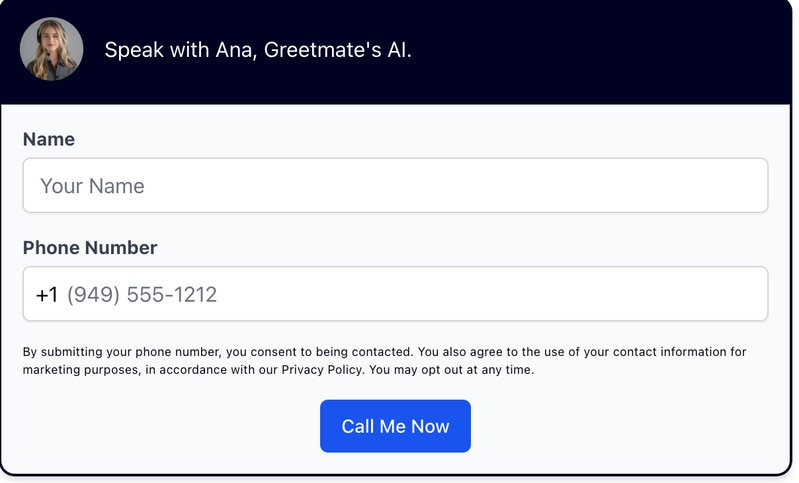Click the (949) 555-1212 placeholder text

coord(142,295)
